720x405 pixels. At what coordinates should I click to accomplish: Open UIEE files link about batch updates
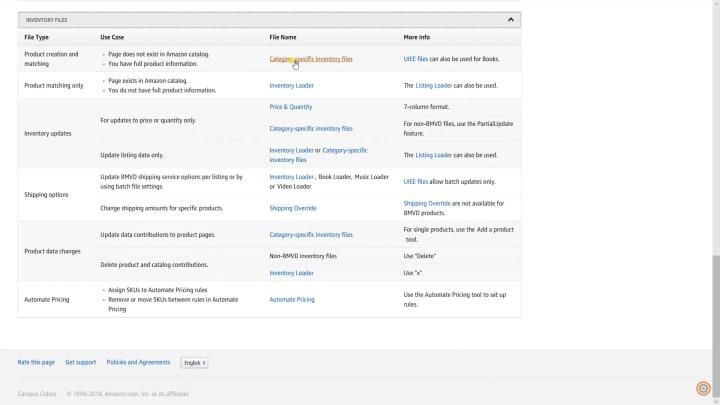(415, 182)
